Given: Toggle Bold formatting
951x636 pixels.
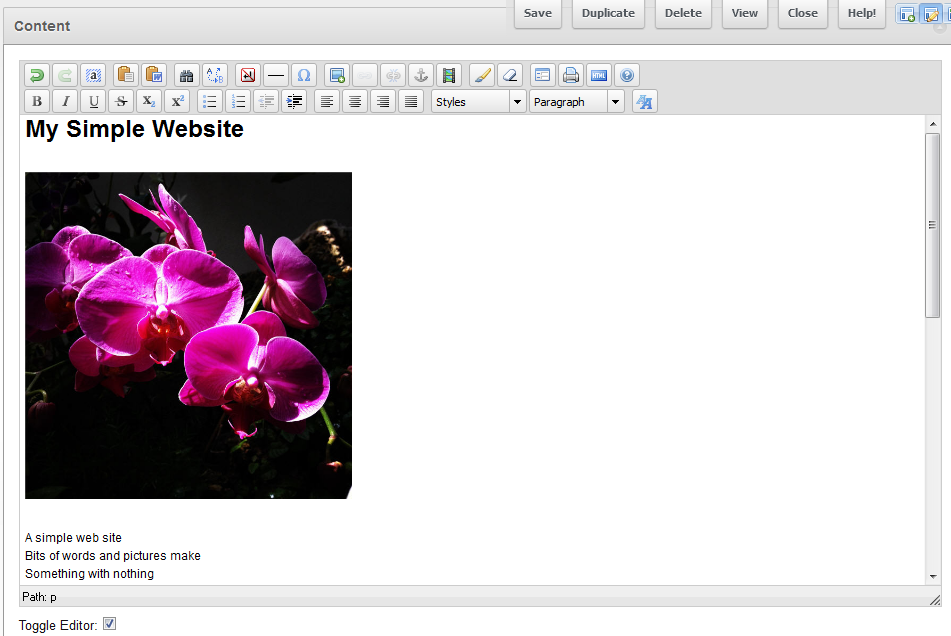Looking at the screenshot, I should pyautogui.click(x=37, y=101).
